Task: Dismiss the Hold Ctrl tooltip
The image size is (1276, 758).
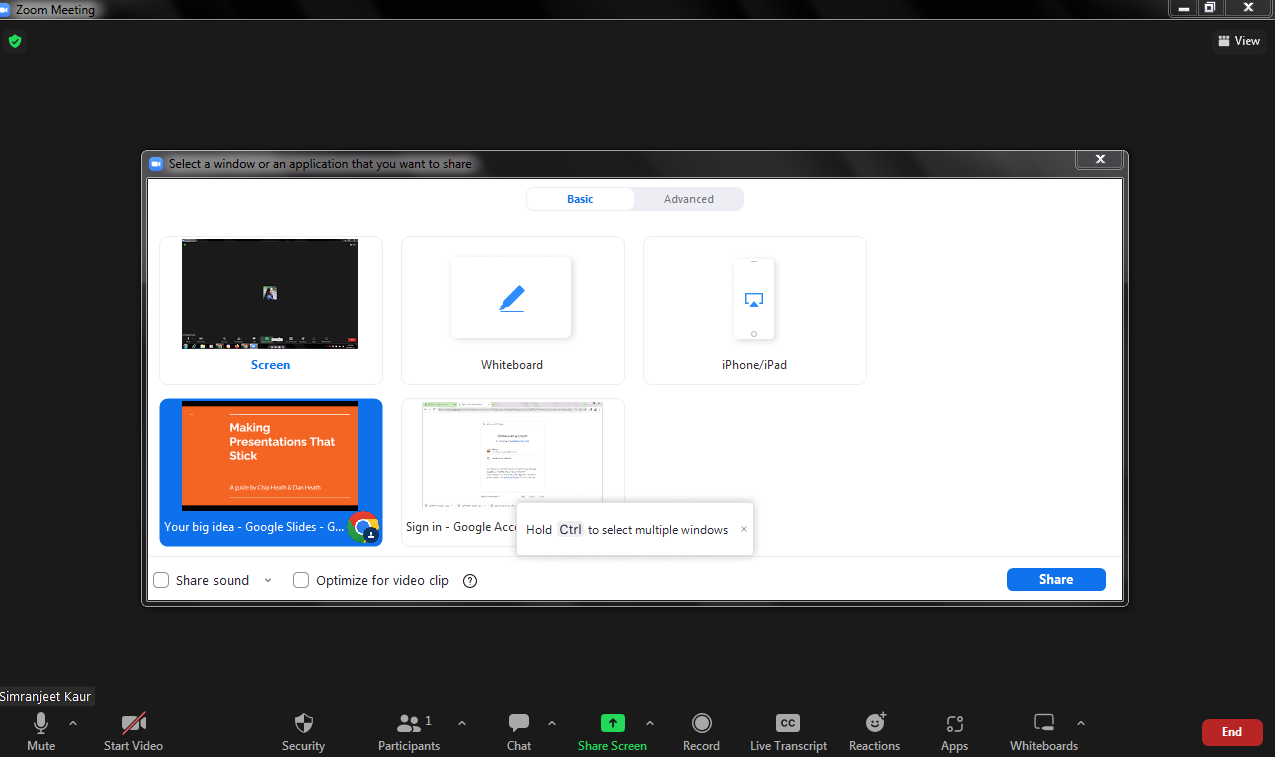Action: click(743, 530)
